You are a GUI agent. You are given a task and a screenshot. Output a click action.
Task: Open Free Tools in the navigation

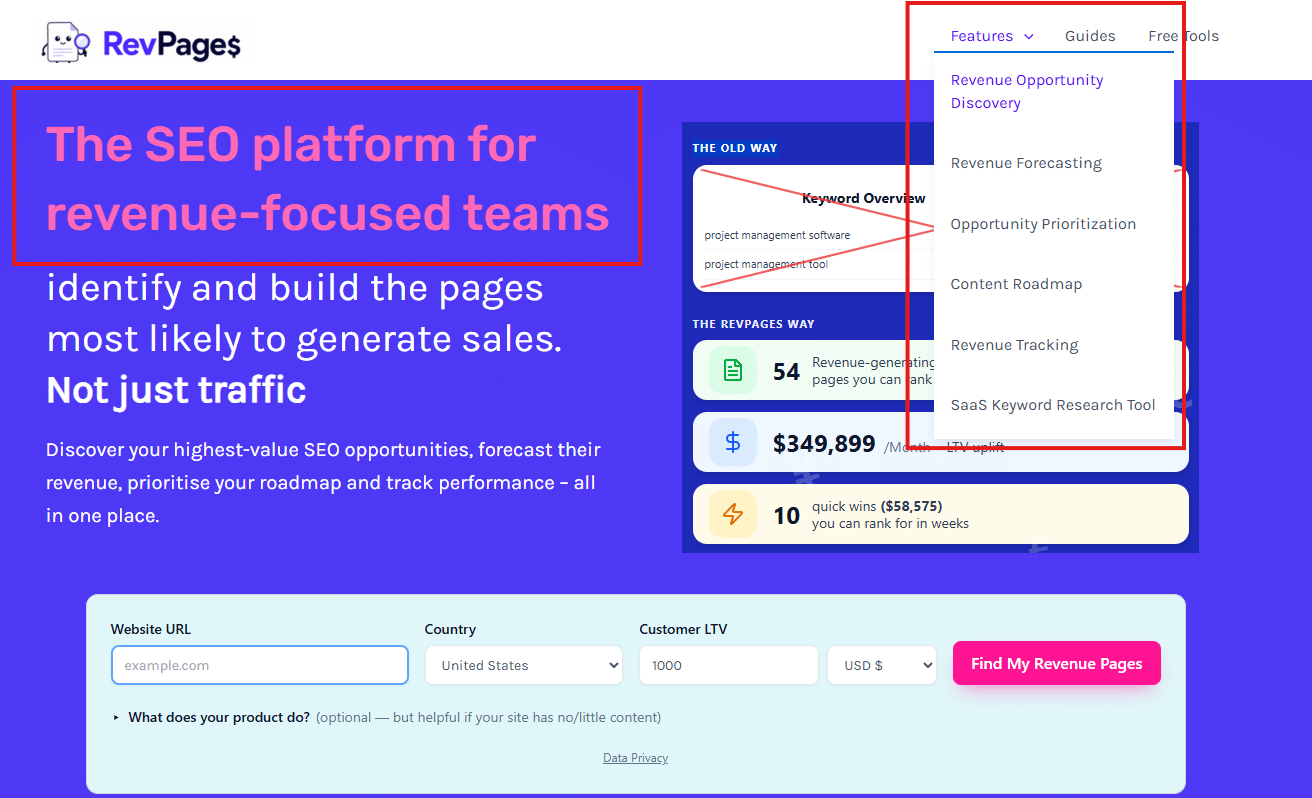(x=1183, y=36)
